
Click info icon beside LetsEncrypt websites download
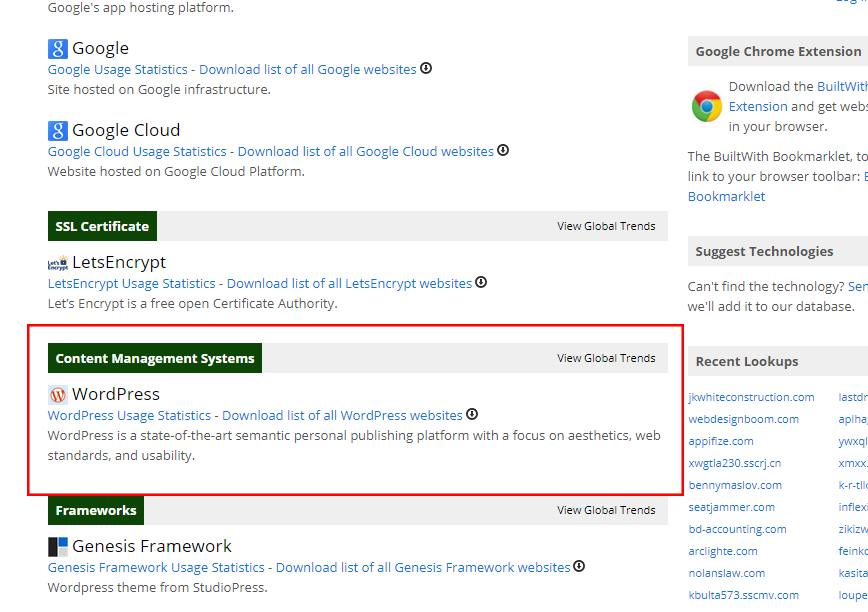pos(481,283)
